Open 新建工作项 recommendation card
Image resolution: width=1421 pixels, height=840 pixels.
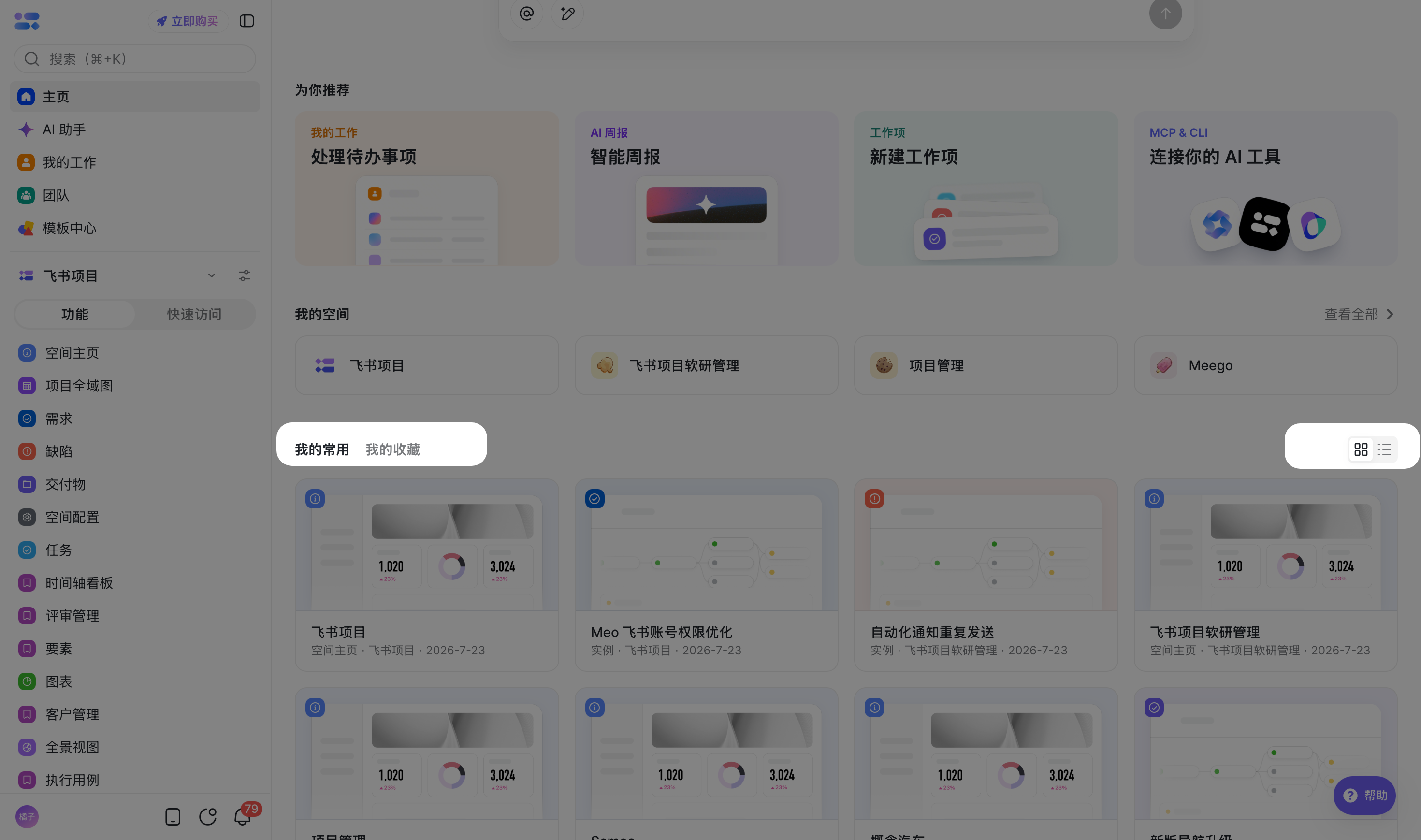pyautogui.click(x=986, y=188)
